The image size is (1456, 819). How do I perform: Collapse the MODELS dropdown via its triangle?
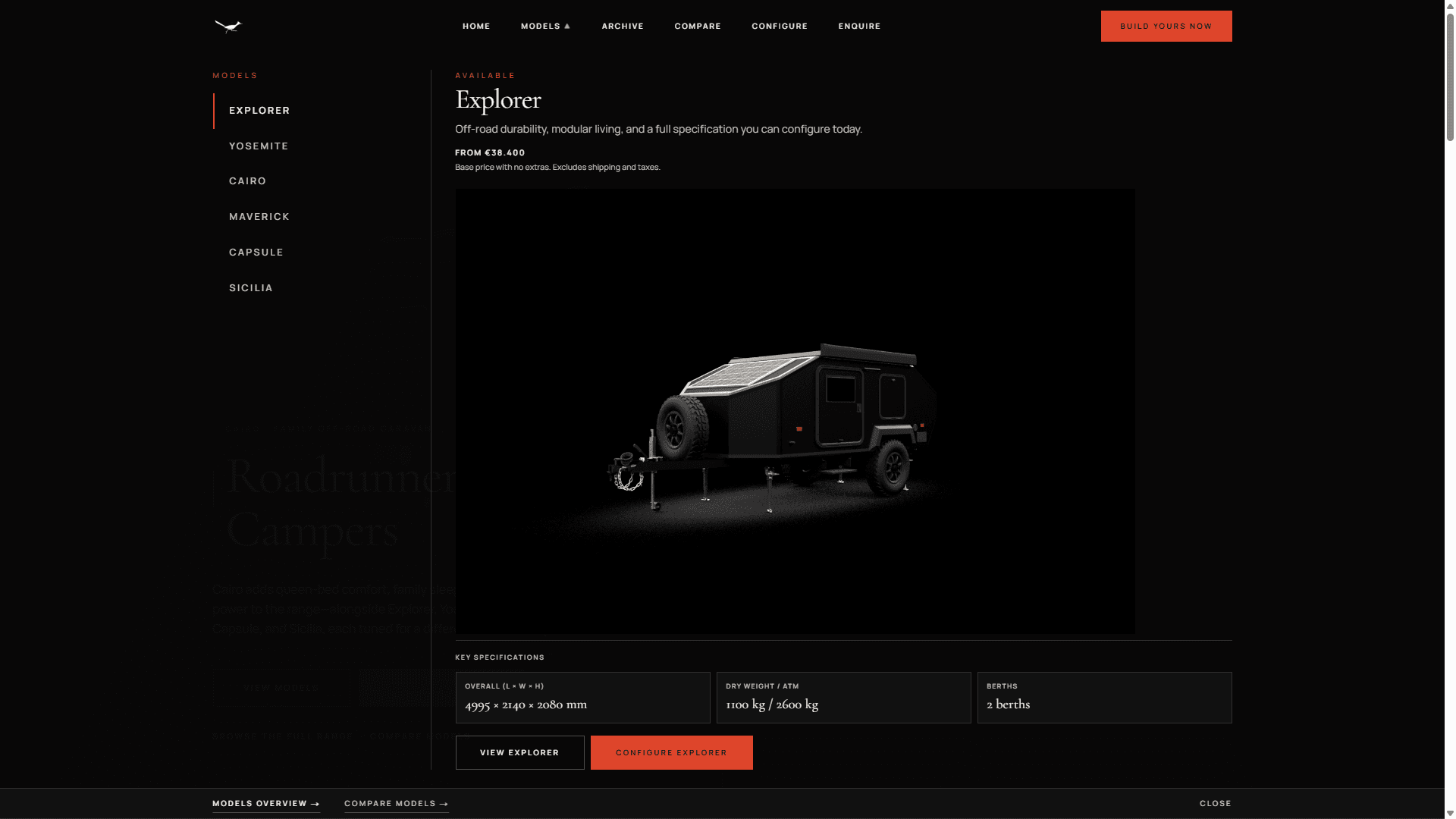click(567, 26)
